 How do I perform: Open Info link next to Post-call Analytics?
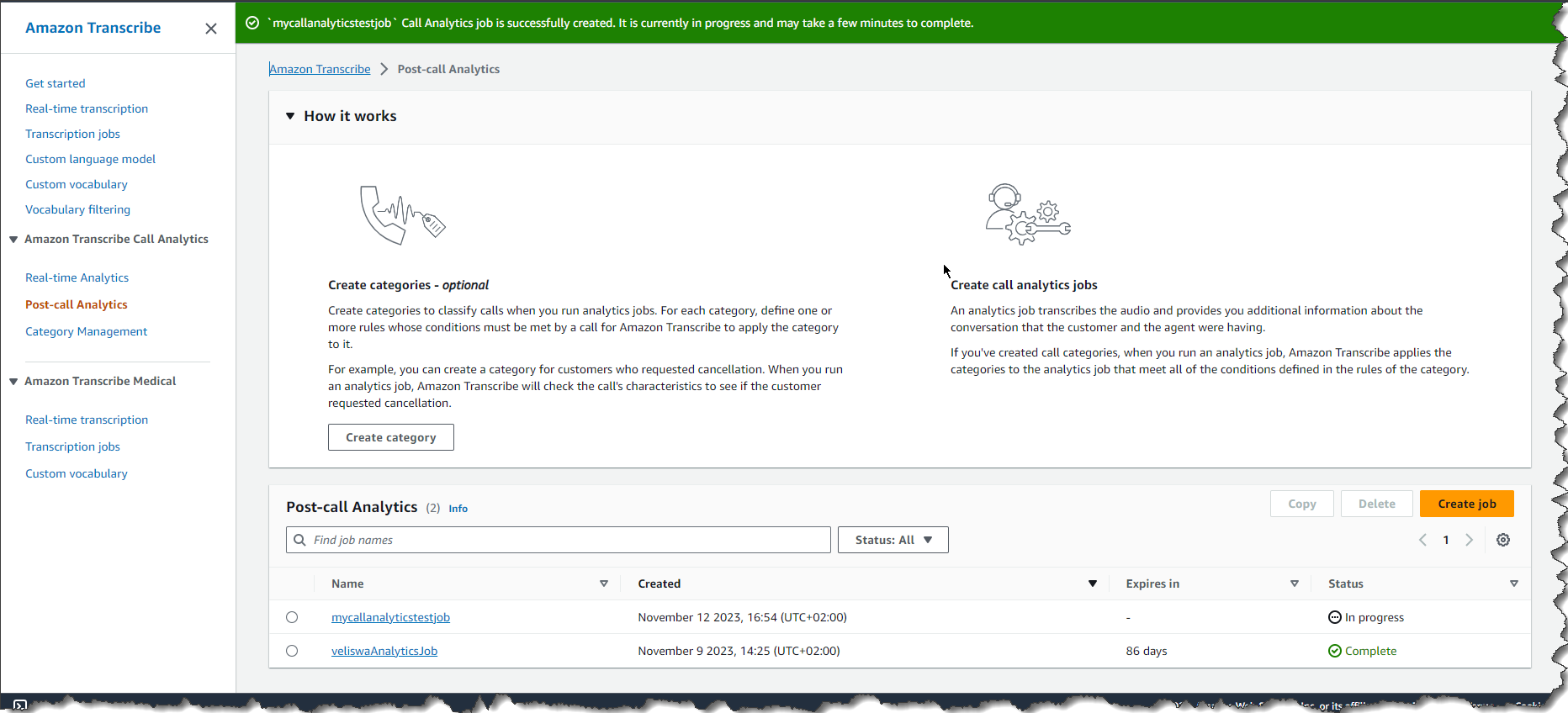click(x=458, y=509)
